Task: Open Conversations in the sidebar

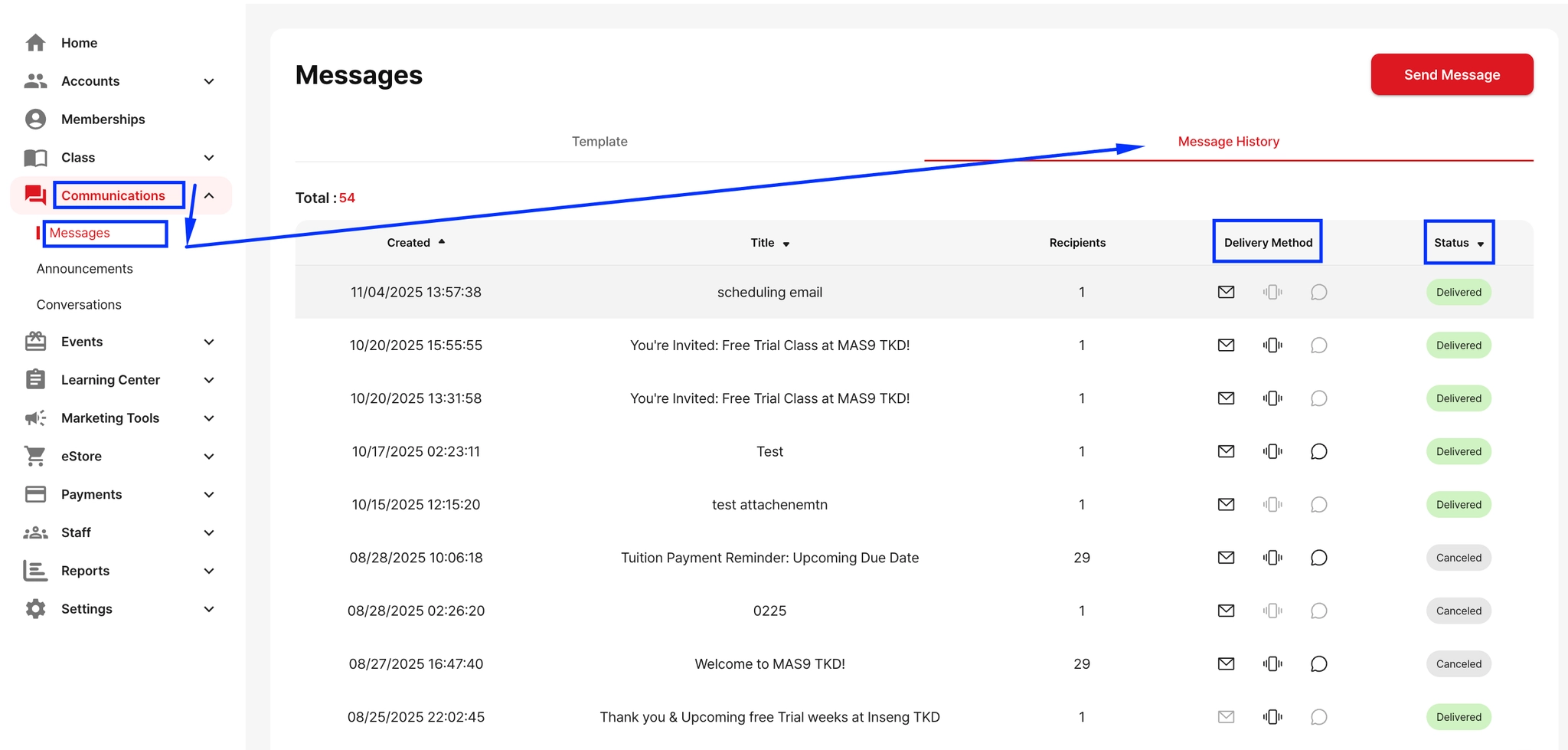Action: click(x=79, y=305)
